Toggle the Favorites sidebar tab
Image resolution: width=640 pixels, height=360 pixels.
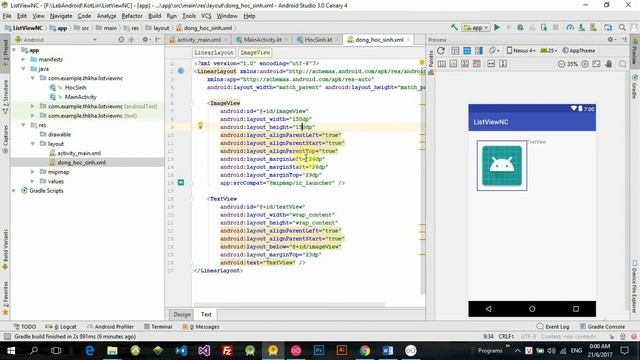point(5,298)
